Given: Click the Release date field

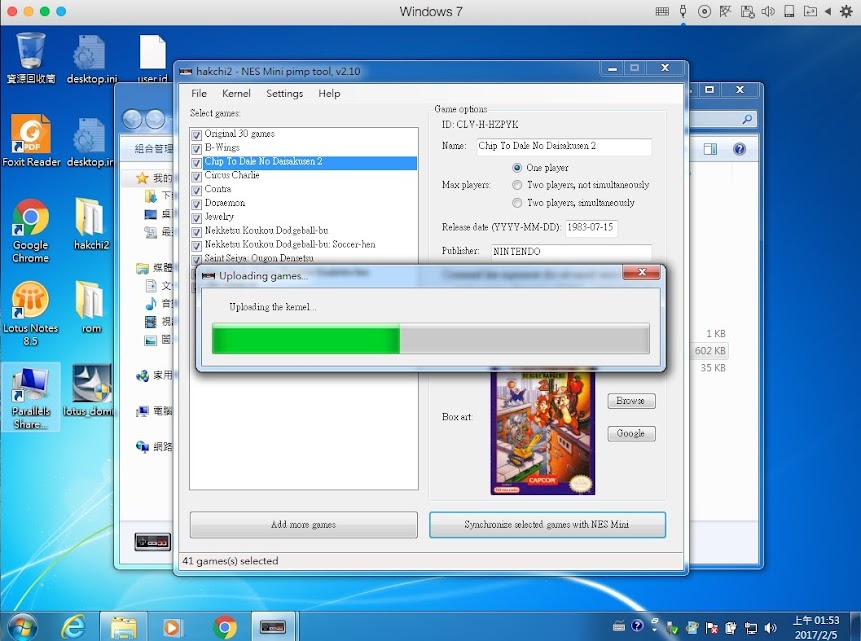Looking at the screenshot, I should (591, 227).
